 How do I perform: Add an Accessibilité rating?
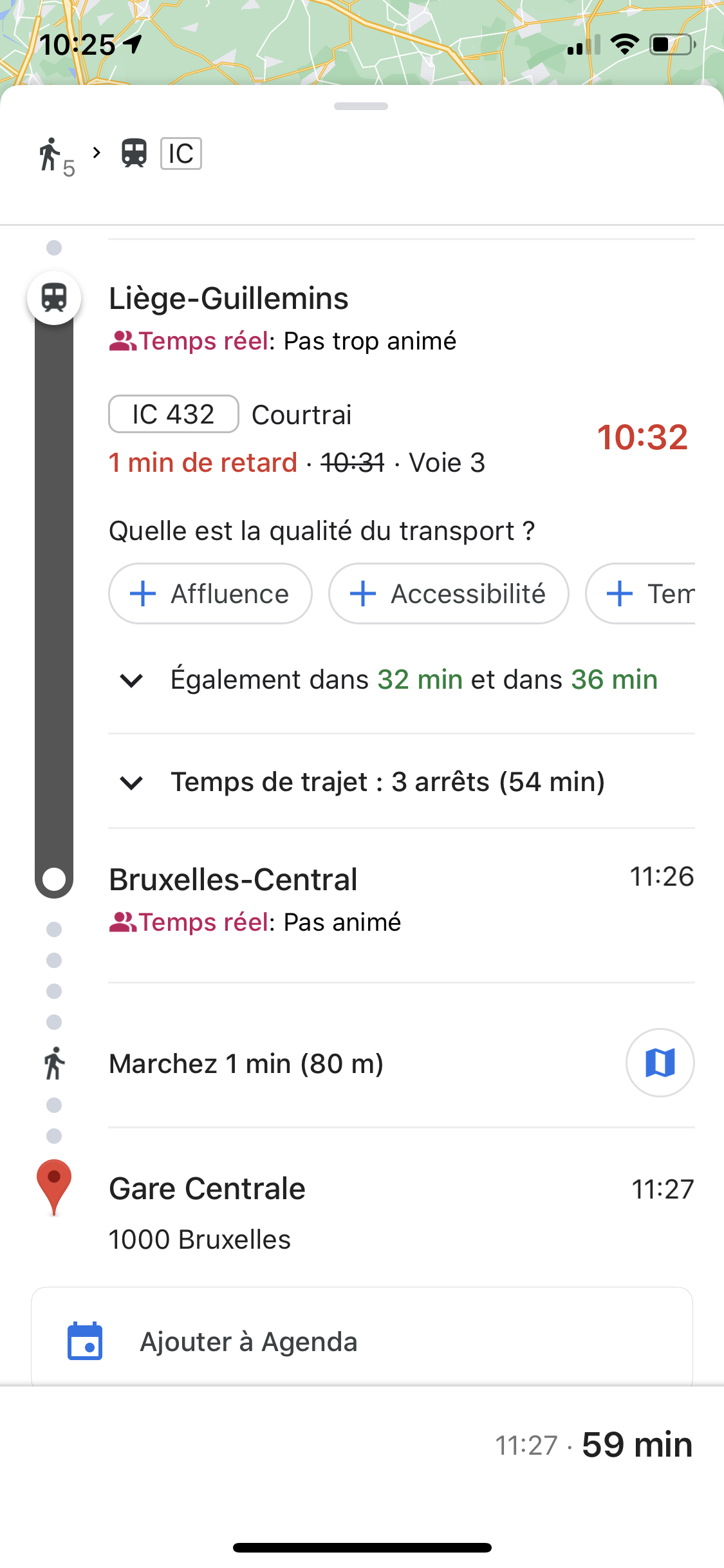(x=448, y=593)
